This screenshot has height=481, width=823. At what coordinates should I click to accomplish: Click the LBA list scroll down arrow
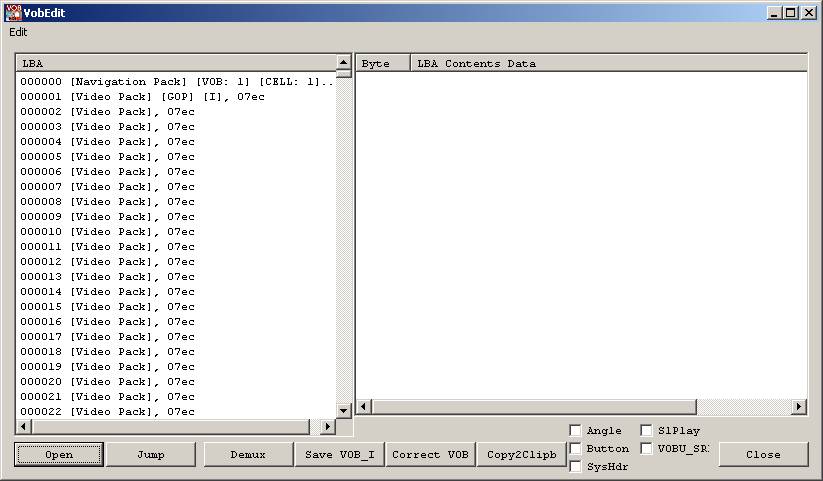point(343,410)
